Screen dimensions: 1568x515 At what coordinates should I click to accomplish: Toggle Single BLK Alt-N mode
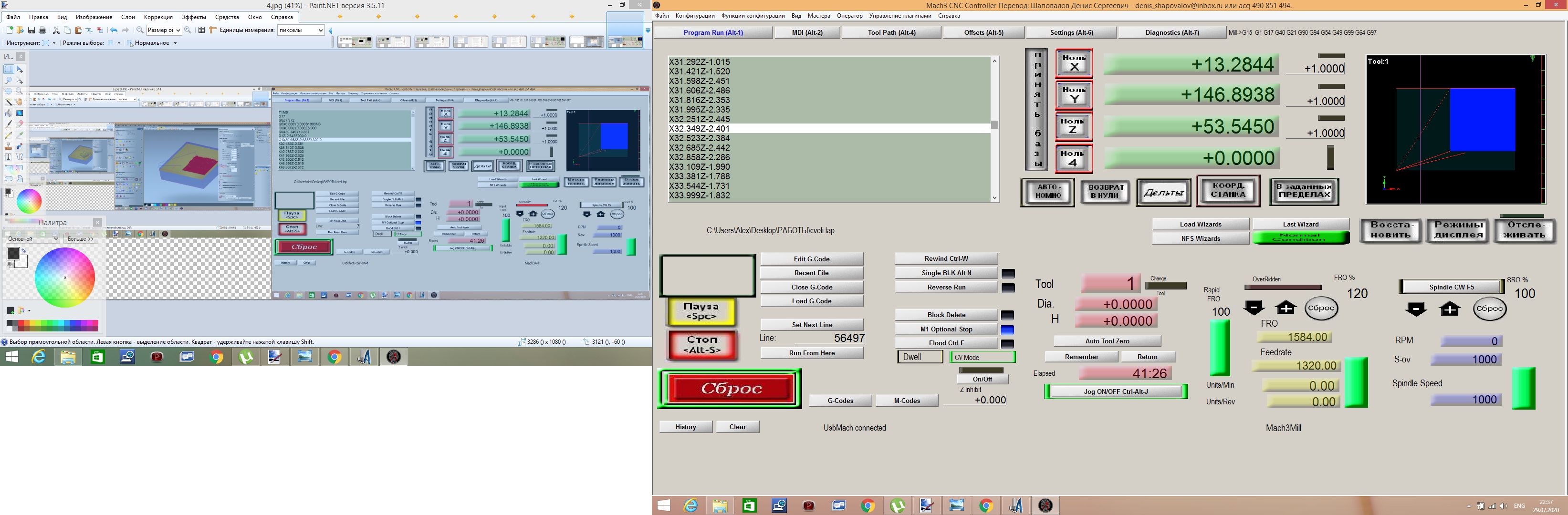click(x=946, y=273)
